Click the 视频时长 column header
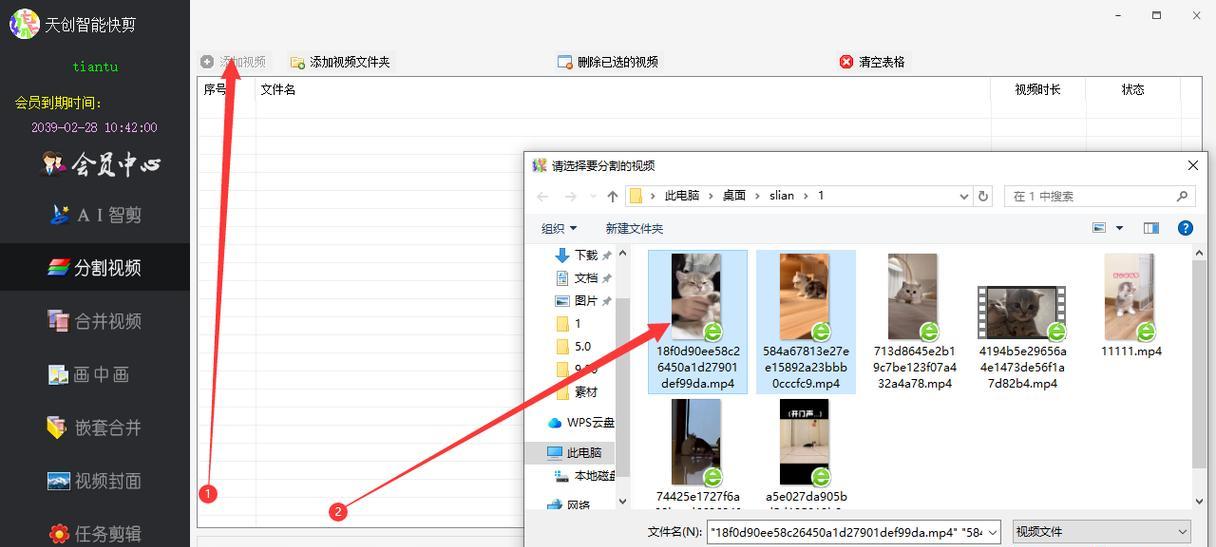This screenshot has height=547, width=1216. (x=1037, y=90)
